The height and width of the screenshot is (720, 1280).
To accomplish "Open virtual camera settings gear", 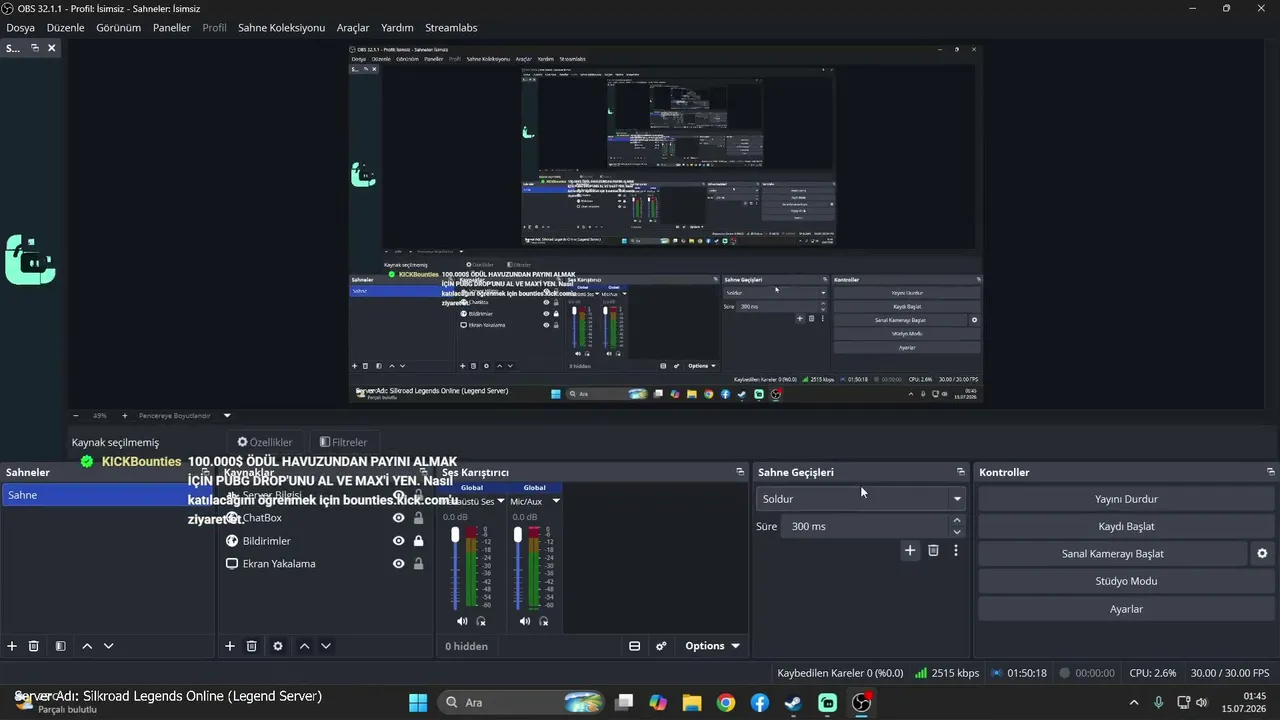I will click(x=1262, y=553).
